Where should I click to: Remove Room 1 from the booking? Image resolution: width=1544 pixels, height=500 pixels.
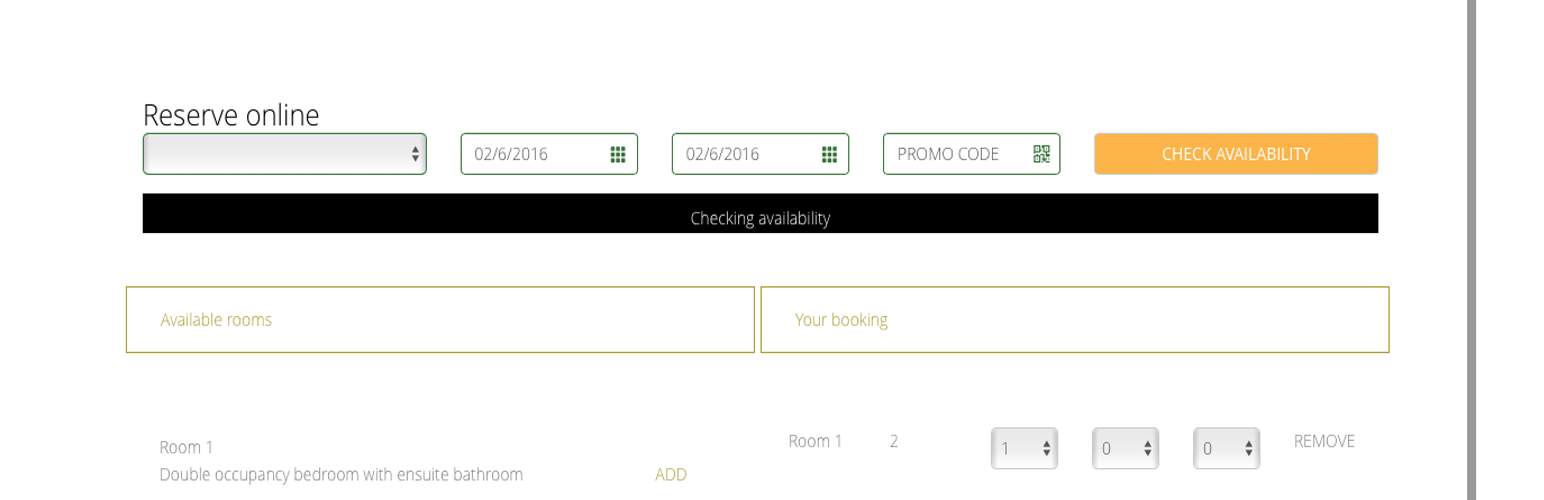pyautogui.click(x=1324, y=441)
